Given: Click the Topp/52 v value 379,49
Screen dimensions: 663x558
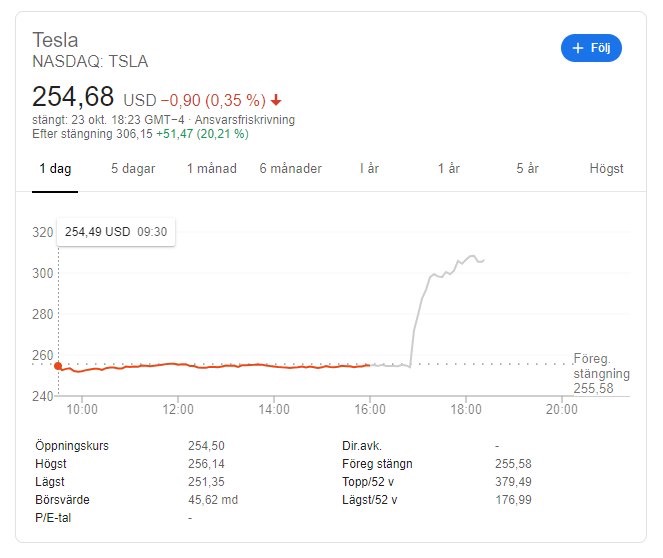Looking at the screenshot, I should coord(513,481).
